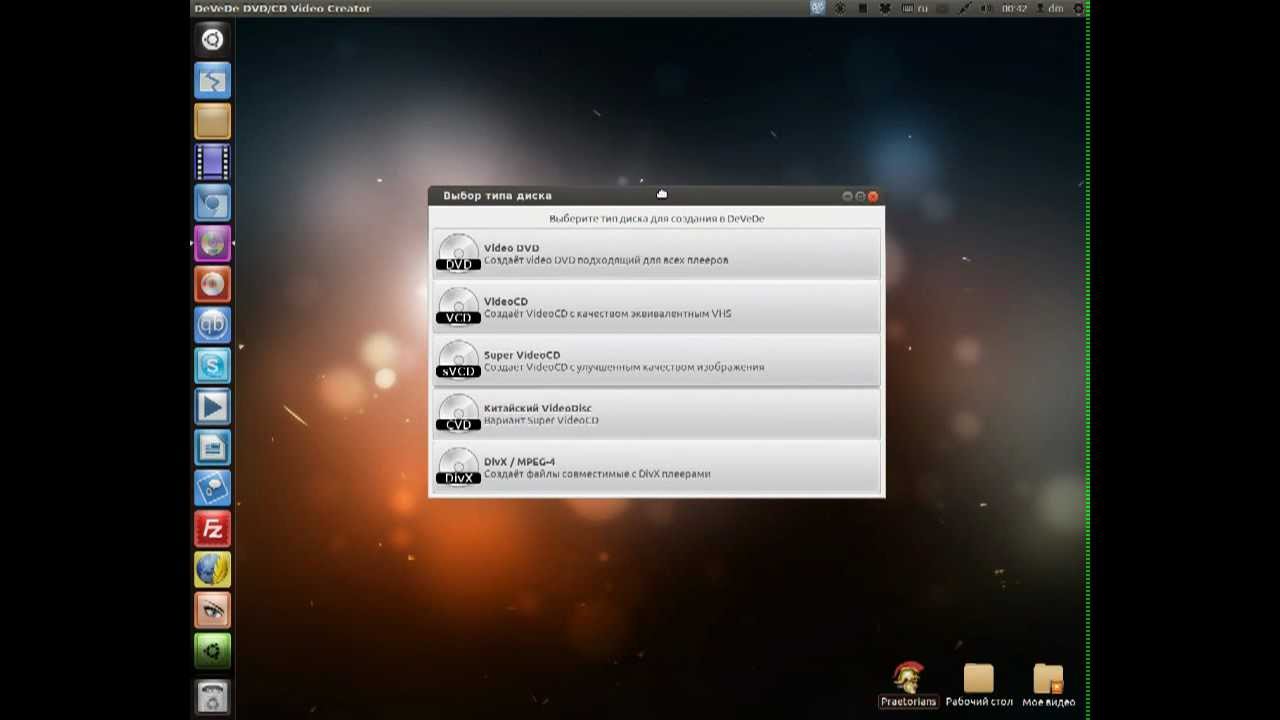The width and height of the screenshot is (1280, 720).
Task: Launch qBittorrent from the dock
Action: tap(212, 325)
